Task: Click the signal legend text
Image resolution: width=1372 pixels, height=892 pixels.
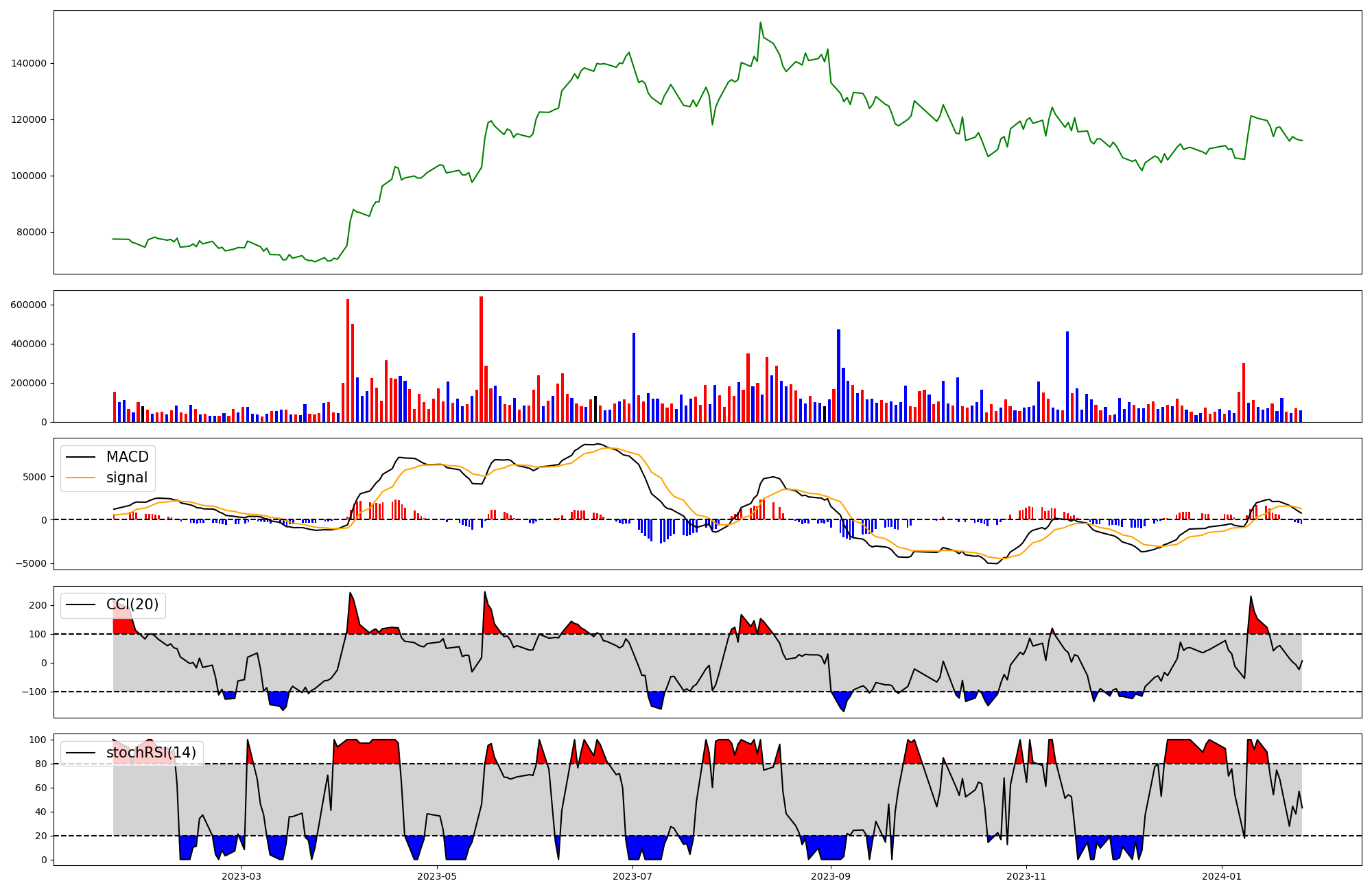Action: [127, 478]
